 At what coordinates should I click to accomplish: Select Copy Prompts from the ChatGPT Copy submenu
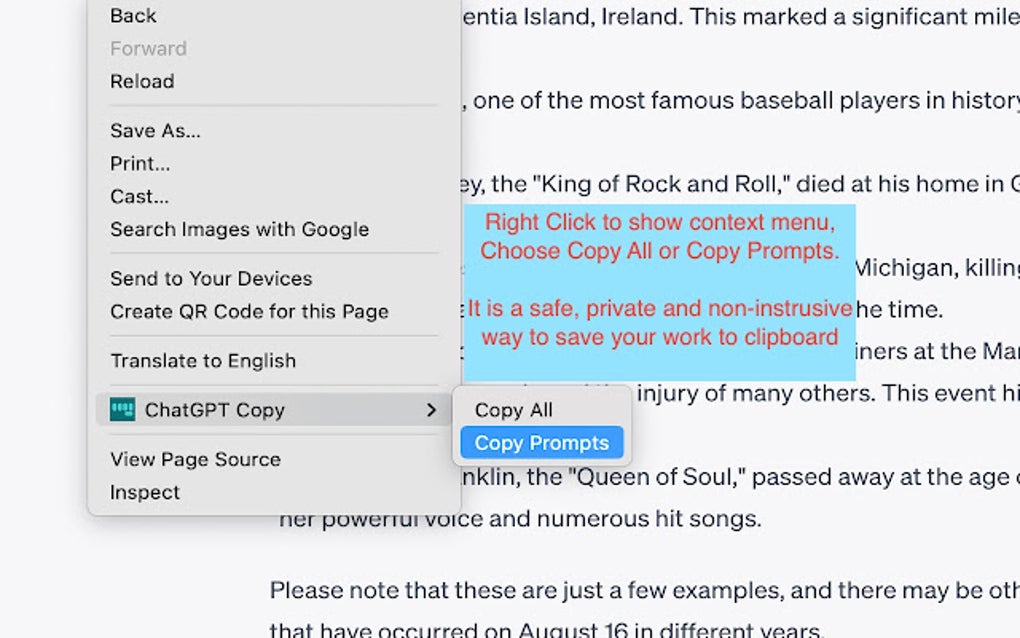541,443
